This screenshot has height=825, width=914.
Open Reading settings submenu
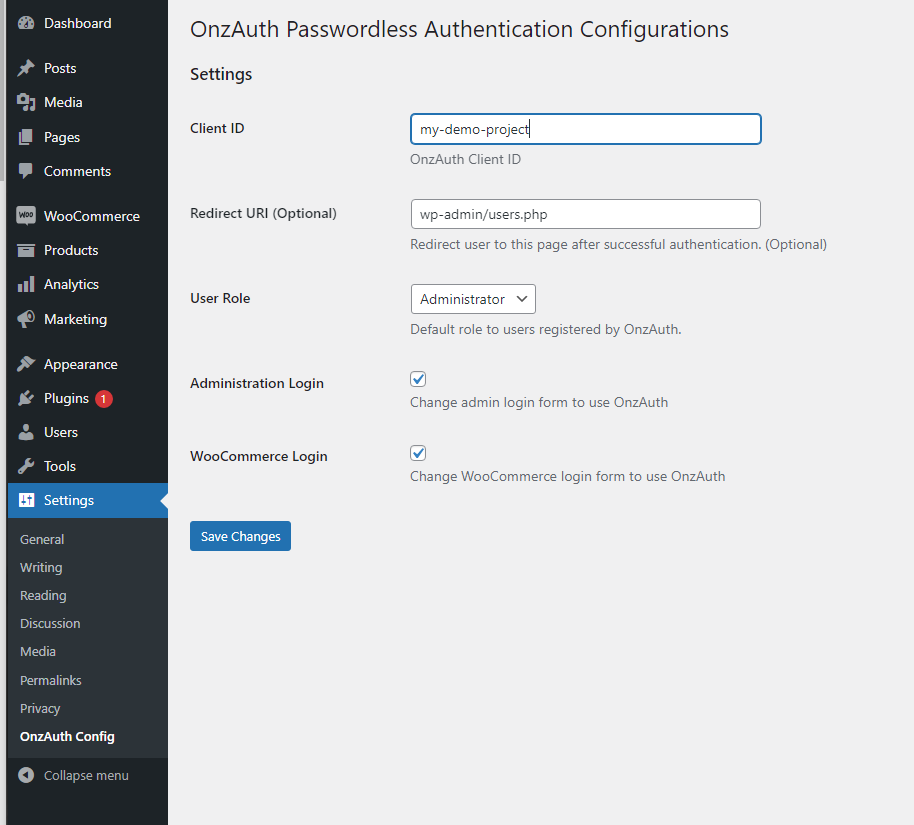tap(43, 595)
